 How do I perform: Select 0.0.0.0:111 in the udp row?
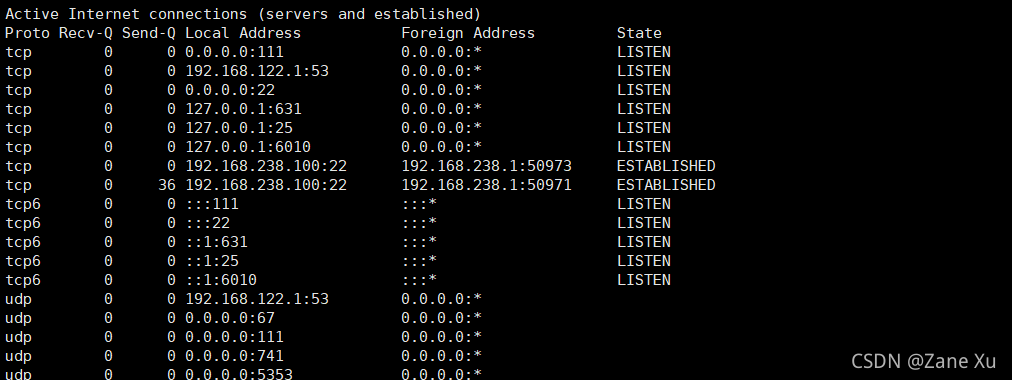(234, 337)
